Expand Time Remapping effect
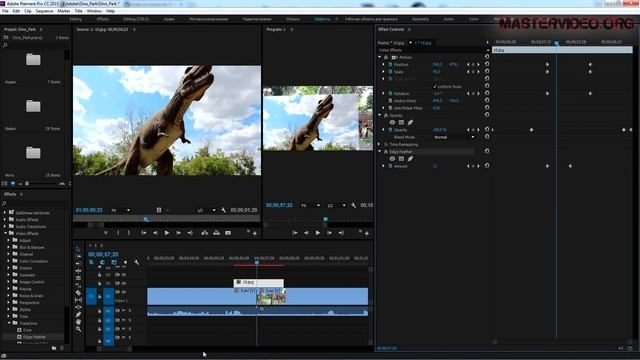 (380, 144)
